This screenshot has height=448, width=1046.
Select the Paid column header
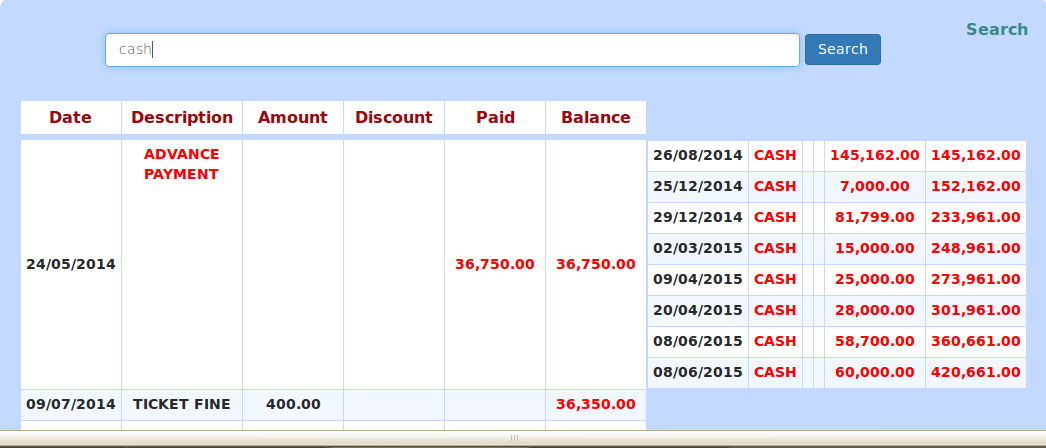[495, 117]
